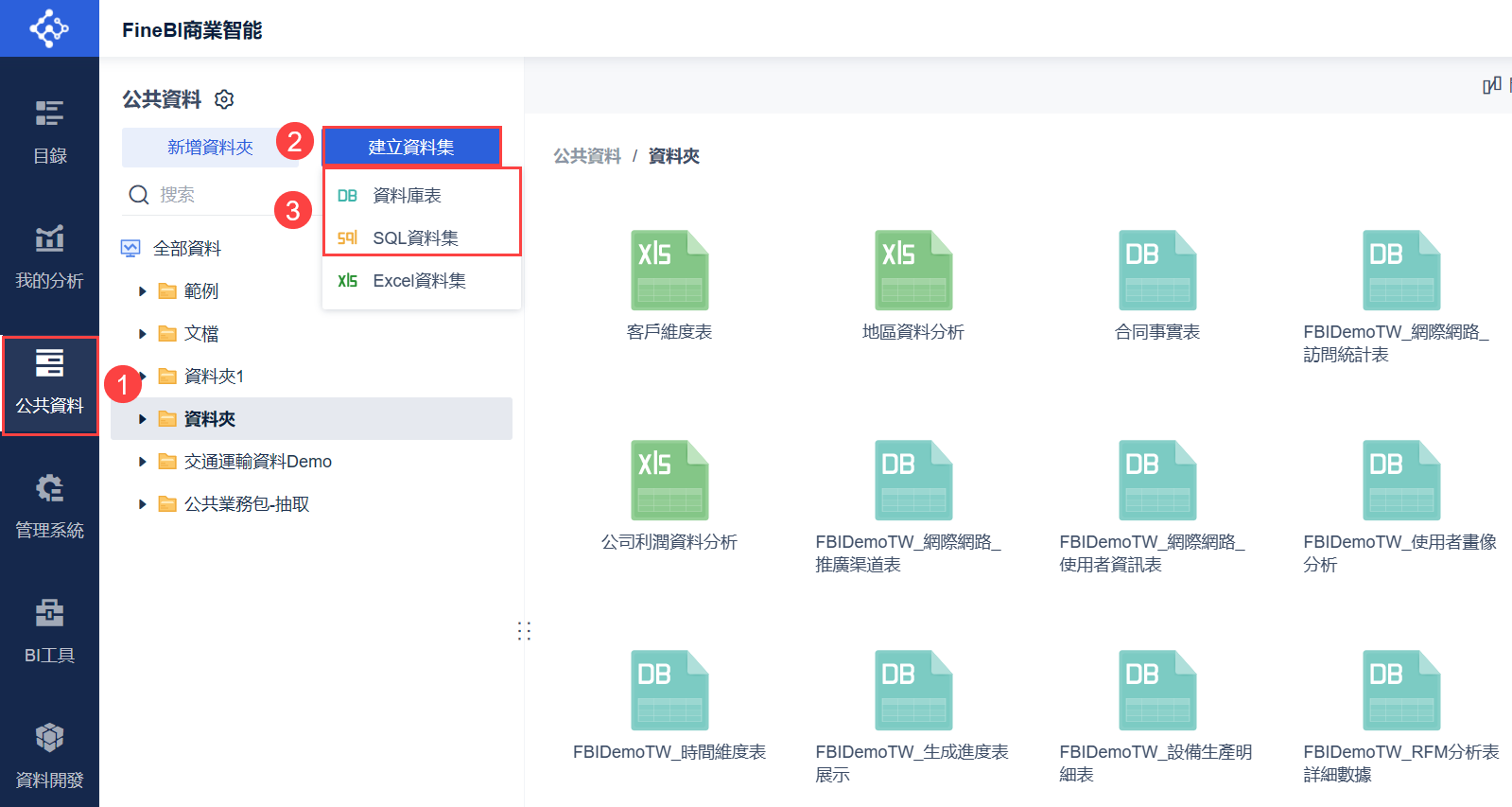This screenshot has width=1512, height=807.
Task: Open the 合同事實表 DB table icon
Action: (1157, 271)
